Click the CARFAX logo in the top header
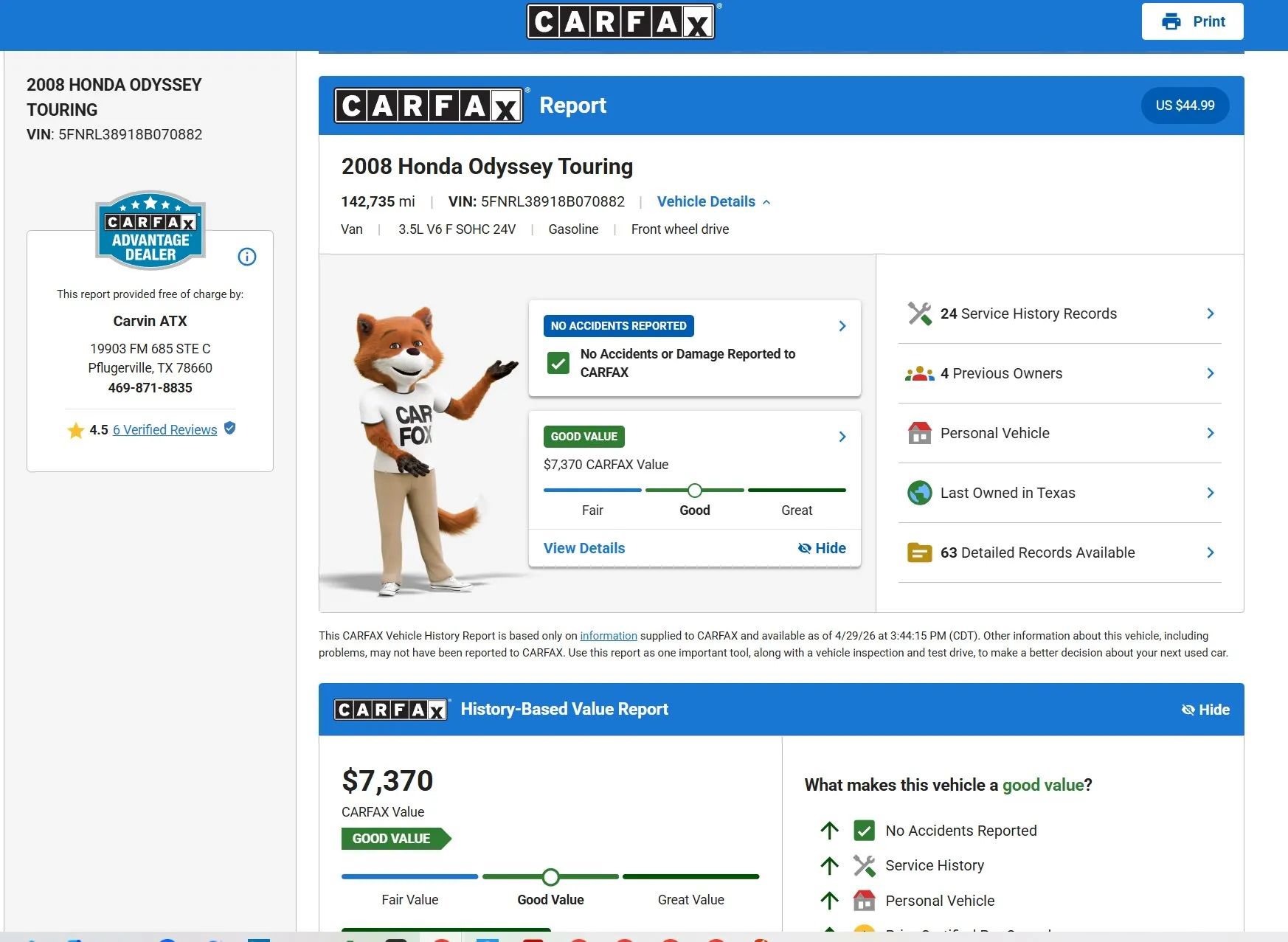 620,21
